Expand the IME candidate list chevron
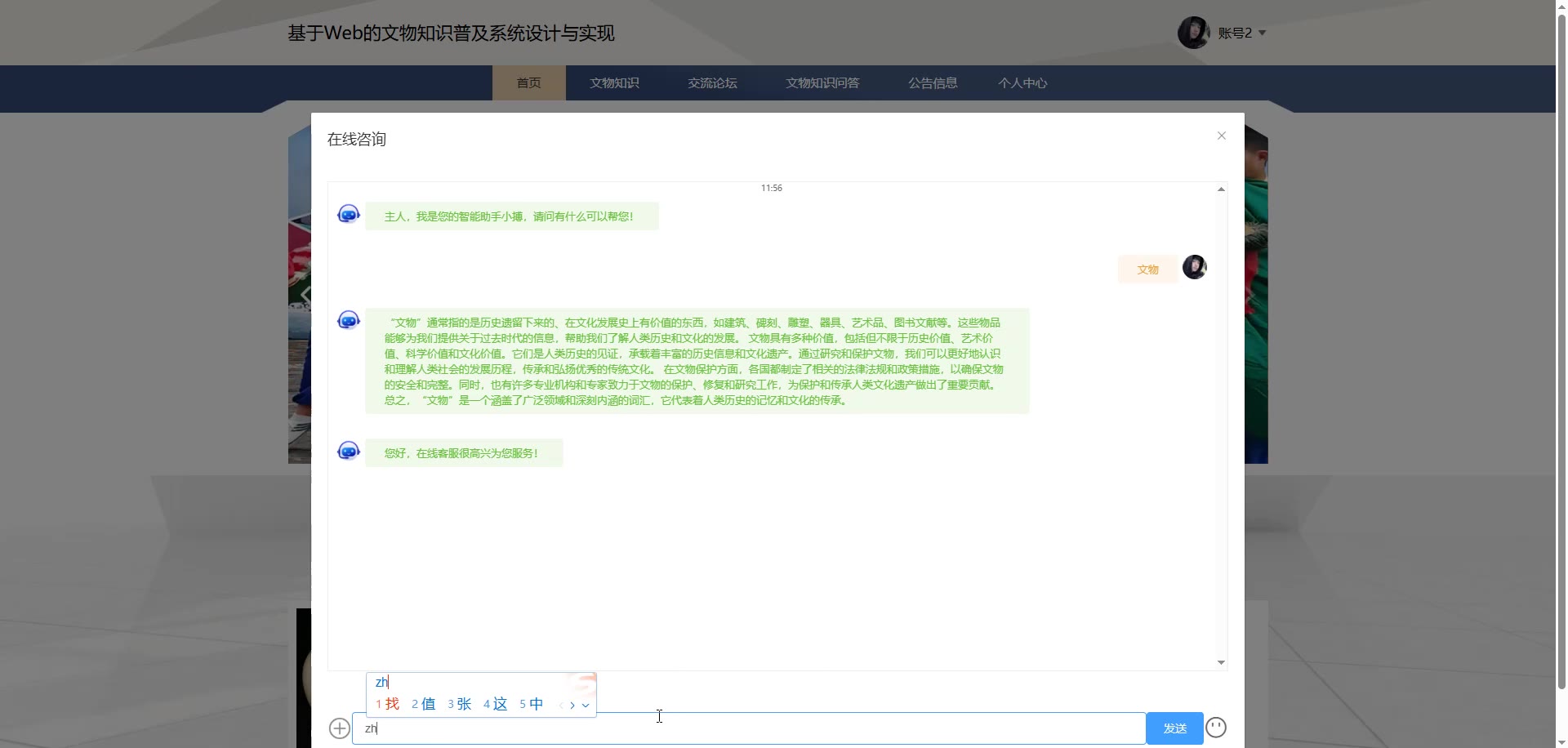Screen dimensions: 1568x748 coord(586,705)
